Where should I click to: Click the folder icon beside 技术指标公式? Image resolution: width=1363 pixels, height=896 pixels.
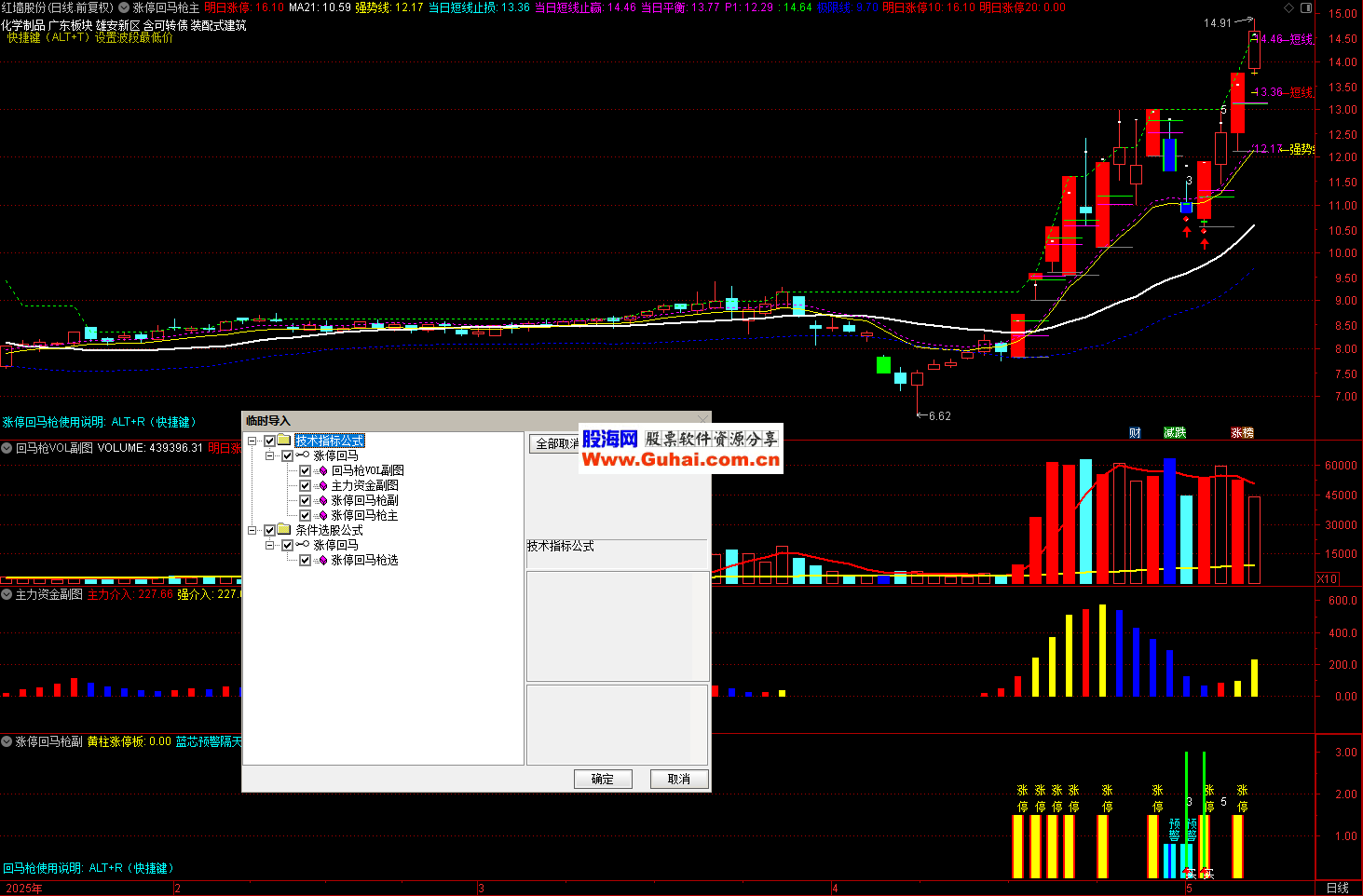[x=284, y=441]
